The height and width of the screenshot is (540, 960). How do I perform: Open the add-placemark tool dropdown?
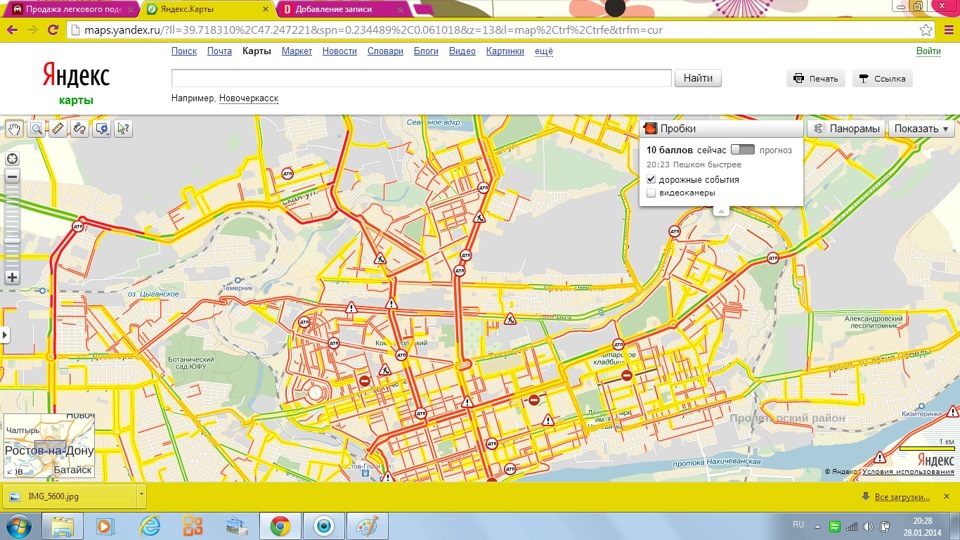click(x=102, y=129)
